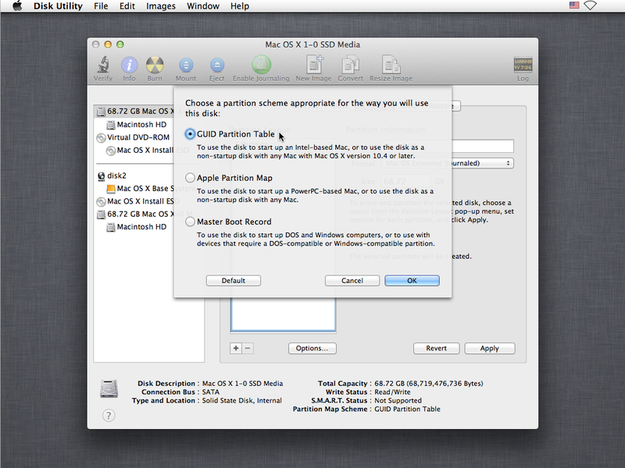Select the last Macintosh HD entry
625x468 pixels.
pyautogui.click(x=137, y=227)
